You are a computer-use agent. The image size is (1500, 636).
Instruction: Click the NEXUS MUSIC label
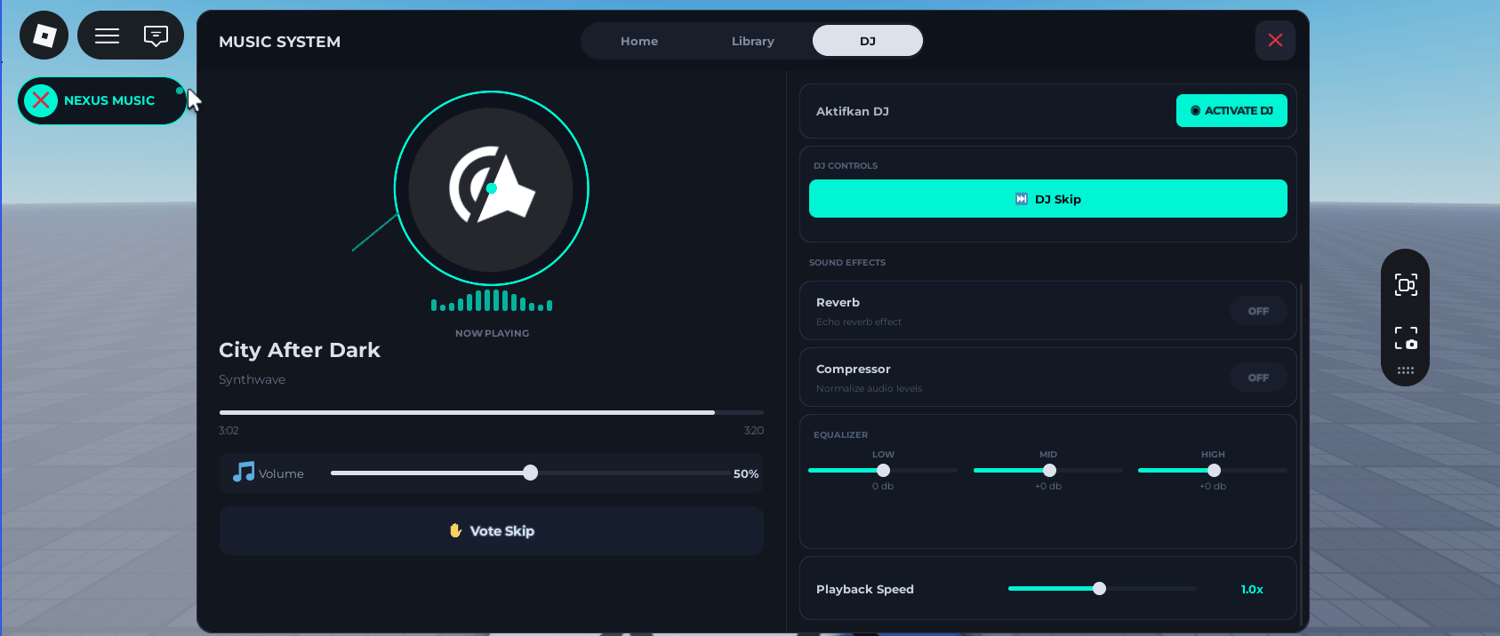[x=109, y=100]
